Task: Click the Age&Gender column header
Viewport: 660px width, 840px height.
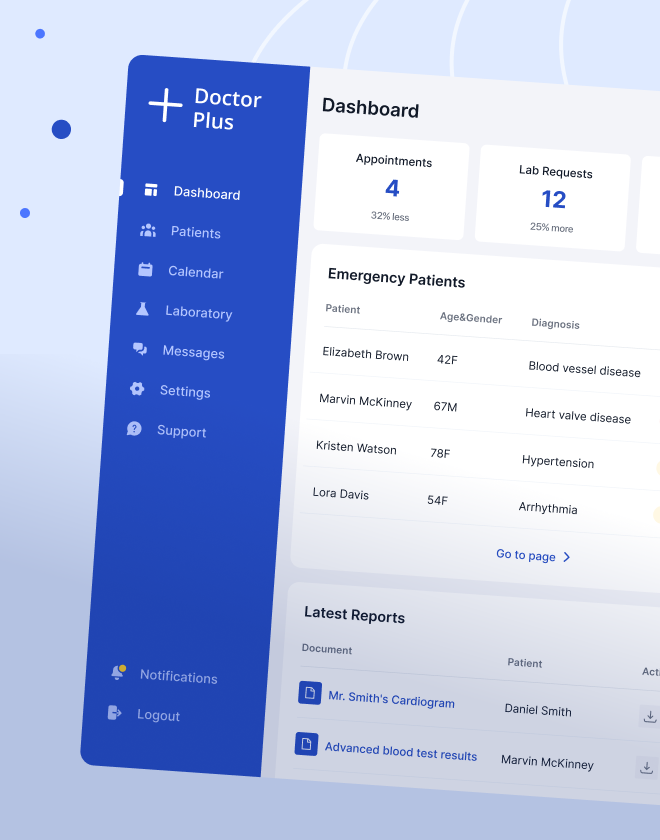Action: tap(471, 318)
